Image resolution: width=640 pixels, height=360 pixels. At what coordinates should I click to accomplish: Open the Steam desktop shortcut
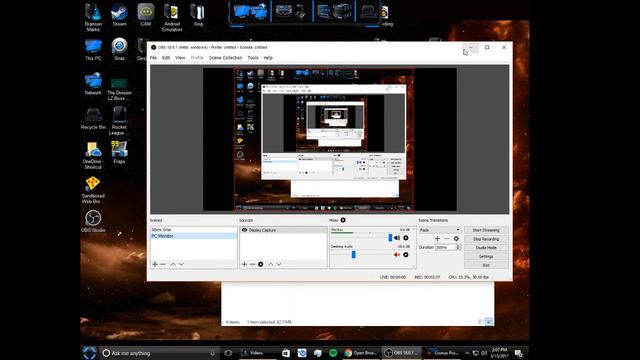click(119, 16)
